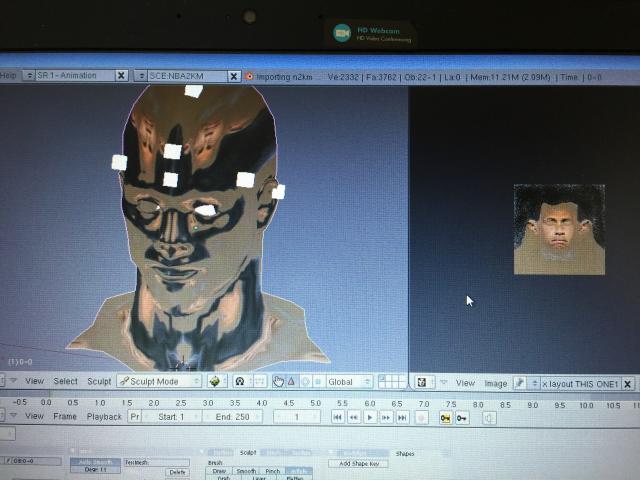
Task: Toggle the audio speaker icon in timeline
Action: click(x=489, y=417)
